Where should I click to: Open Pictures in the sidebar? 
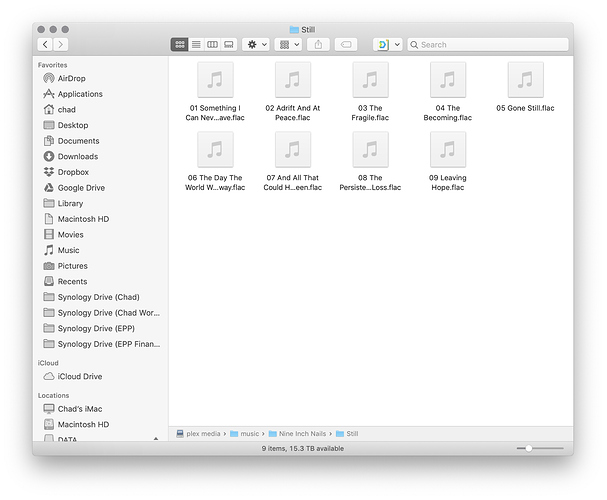pyautogui.click(x=101, y=266)
